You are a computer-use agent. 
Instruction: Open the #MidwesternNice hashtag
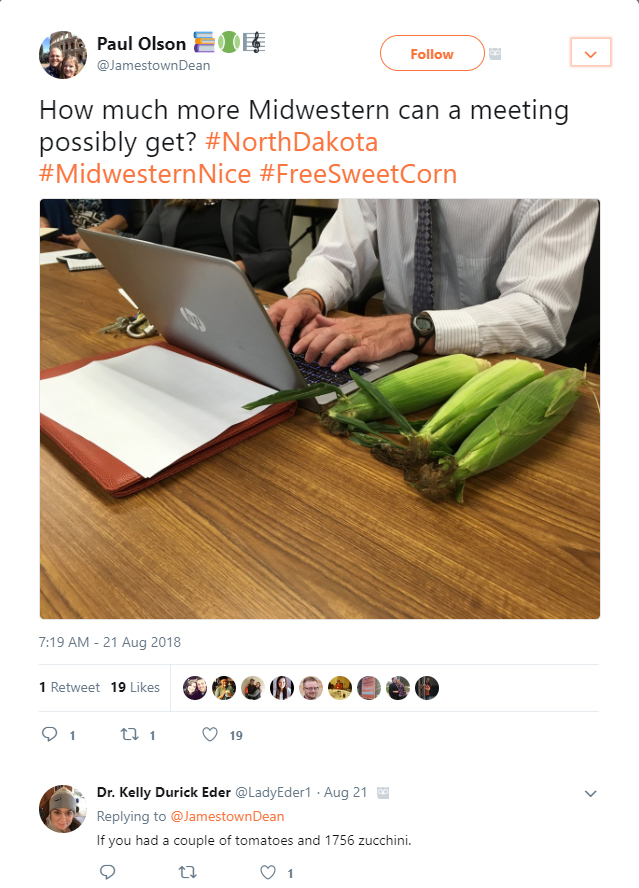tap(145, 173)
